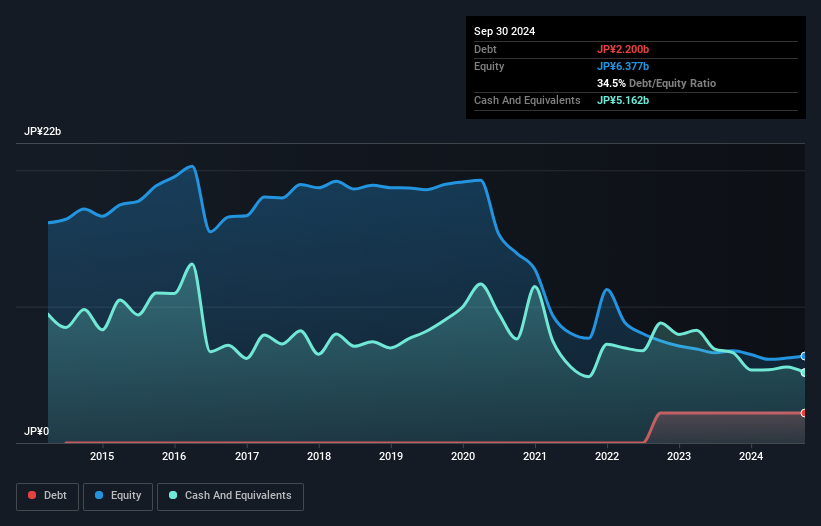Click the 2024 axis label
Screen dimensions: 821x526
[751, 456]
